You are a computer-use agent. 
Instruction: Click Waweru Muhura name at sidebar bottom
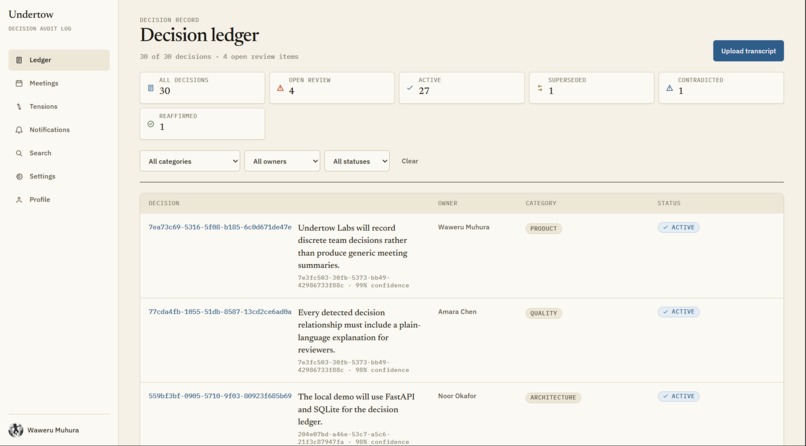53,430
